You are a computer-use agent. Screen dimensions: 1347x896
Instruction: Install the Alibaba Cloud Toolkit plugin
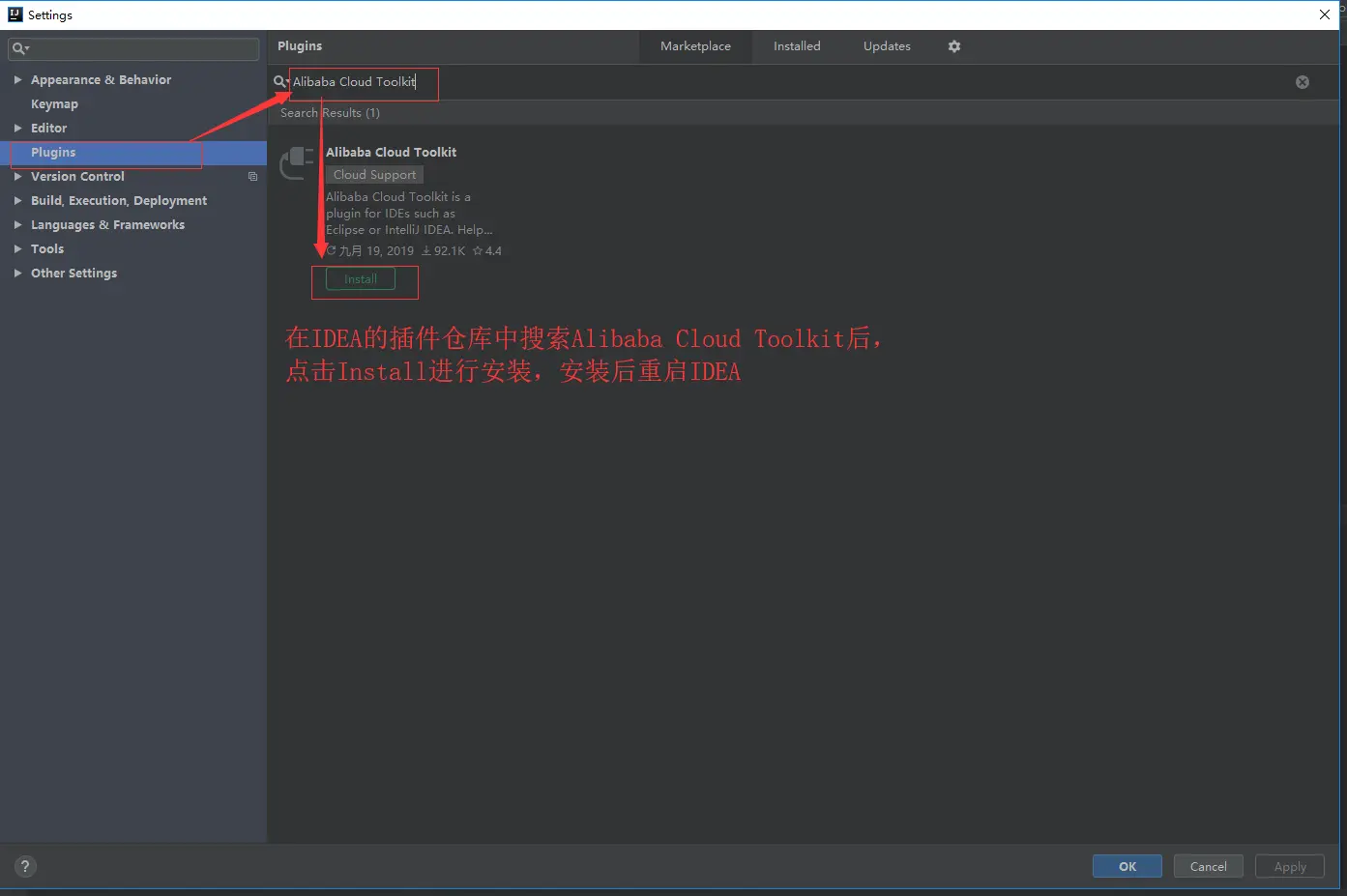tap(361, 279)
